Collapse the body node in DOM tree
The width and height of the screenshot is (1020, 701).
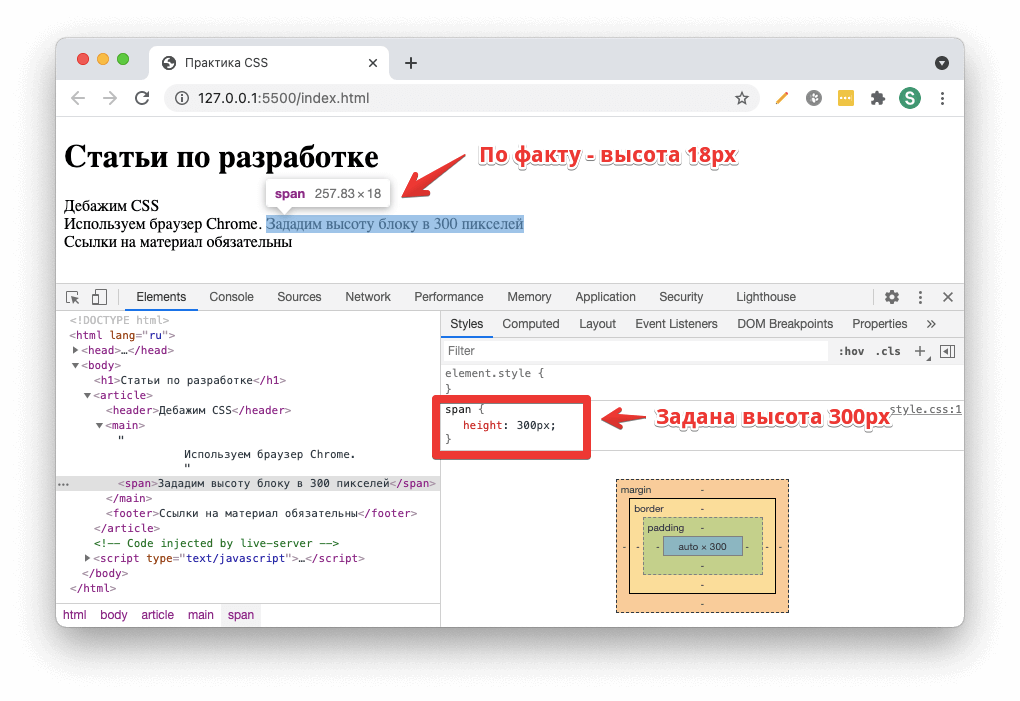75,365
